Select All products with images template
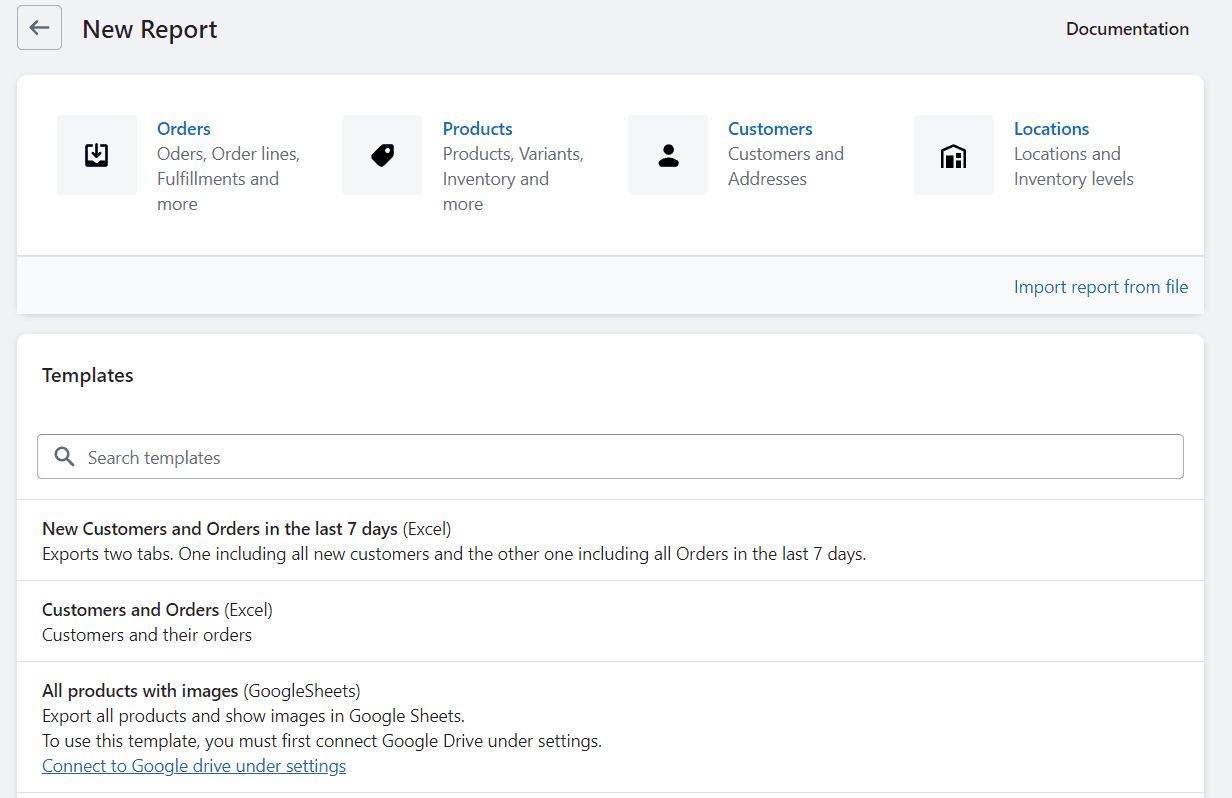The width and height of the screenshot is (1232, 798). point(140,690)
